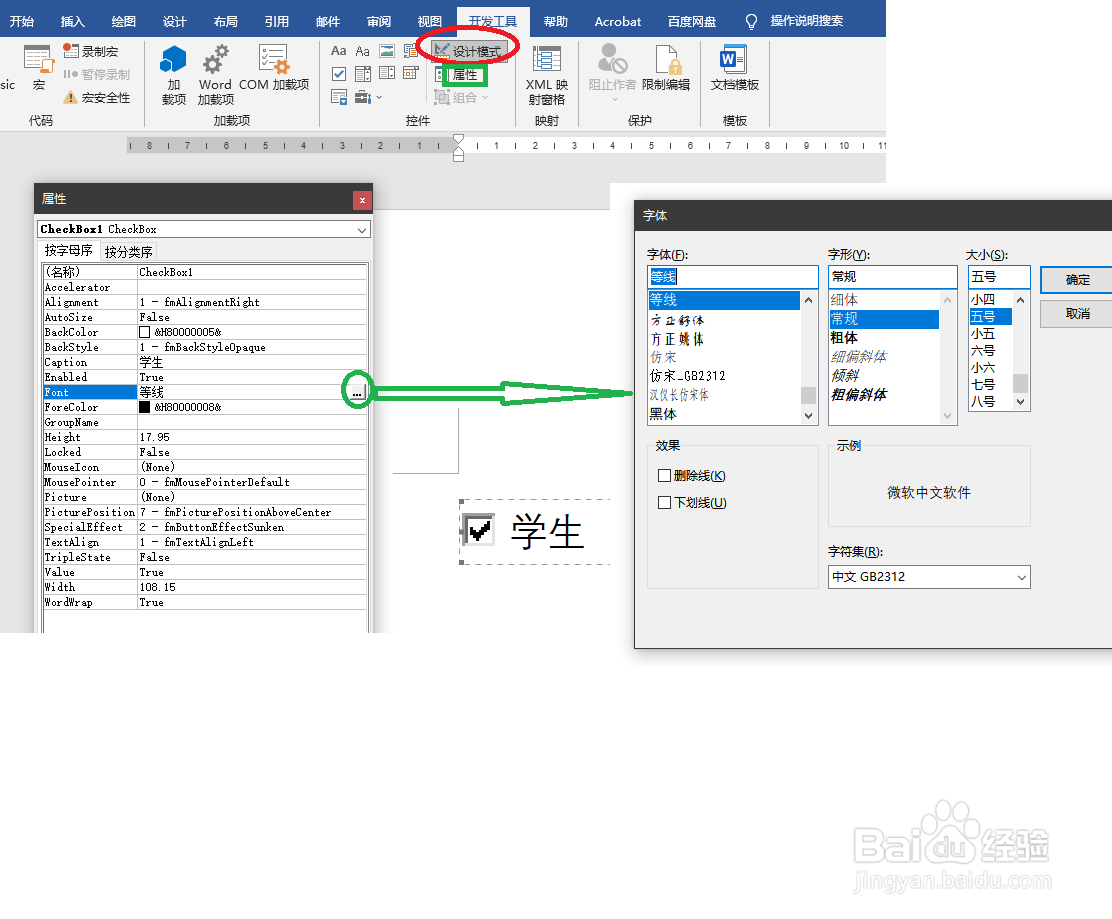This screenshot has height=919, width=1112.
Task: Open the 布局 ribbon tab
Action: (x=226, y=21)
